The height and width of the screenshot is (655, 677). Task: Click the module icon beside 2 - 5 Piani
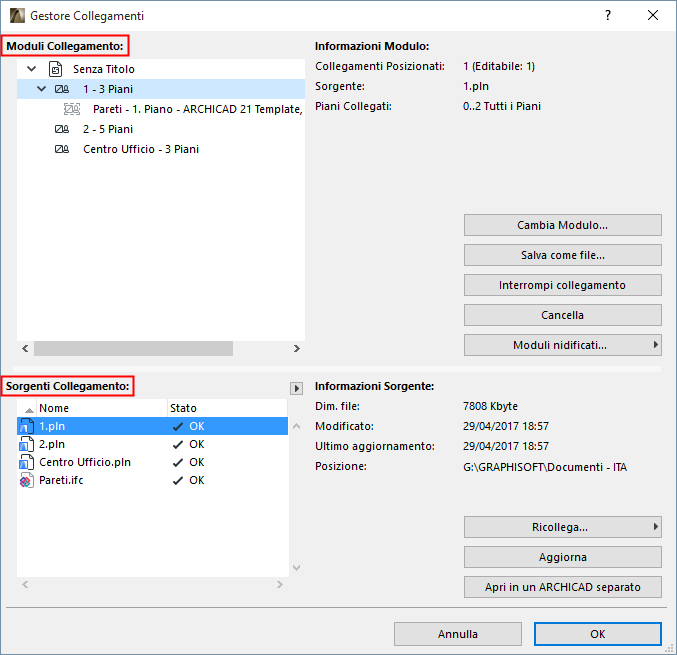pos(62,129)
